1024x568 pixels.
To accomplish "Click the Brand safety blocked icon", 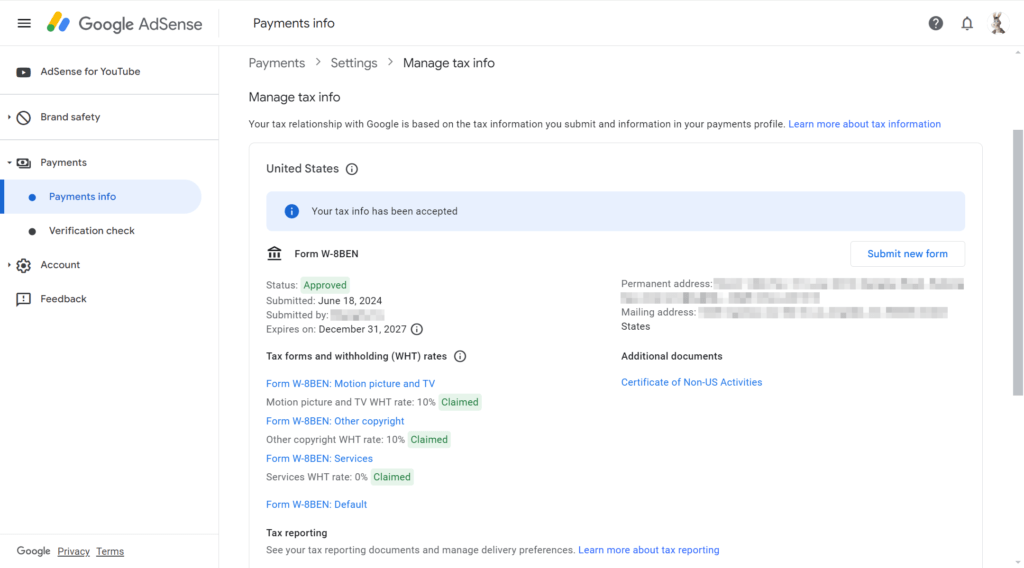I will pos(24,118).
